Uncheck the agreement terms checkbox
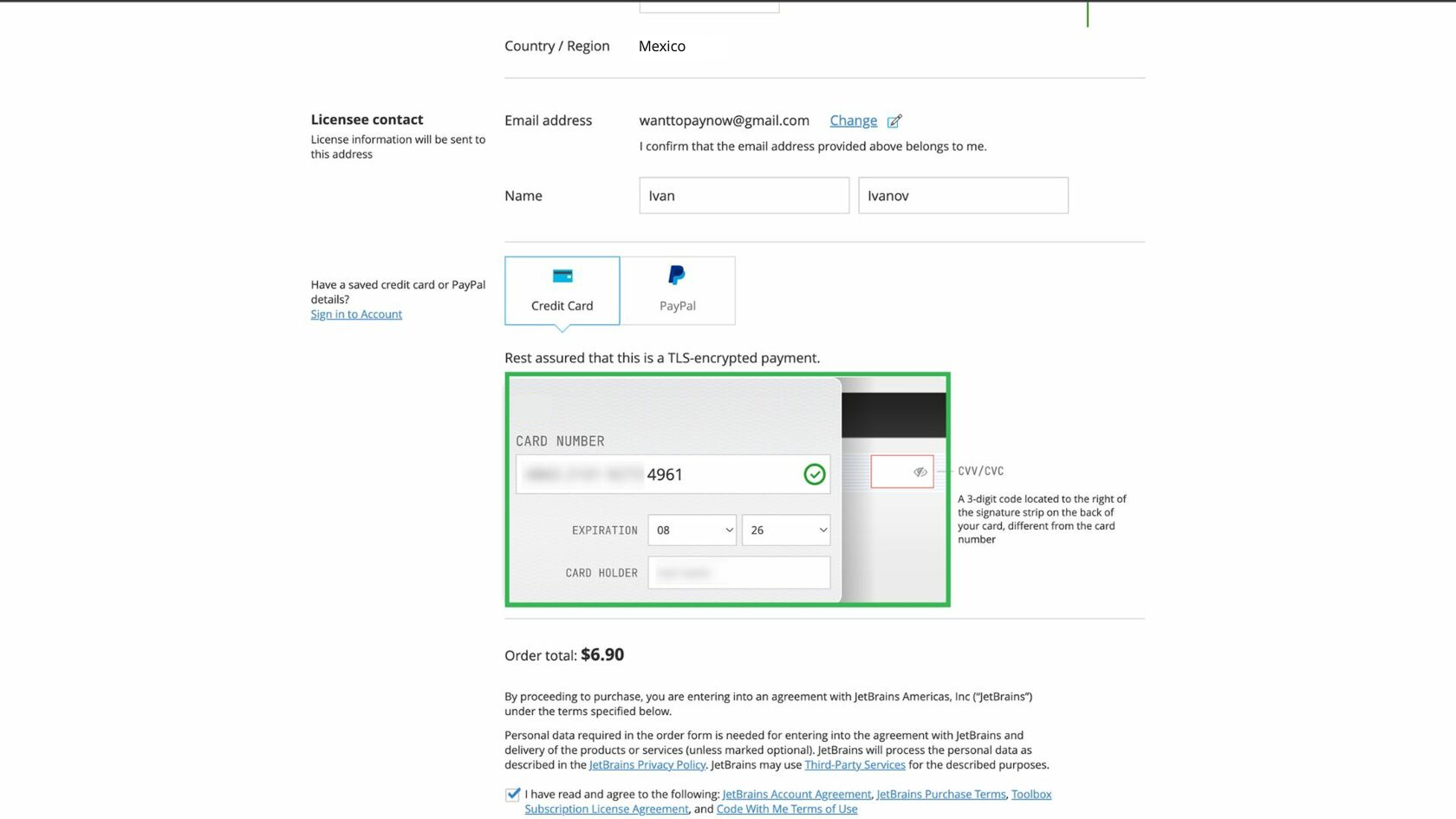 pos(513,795)
